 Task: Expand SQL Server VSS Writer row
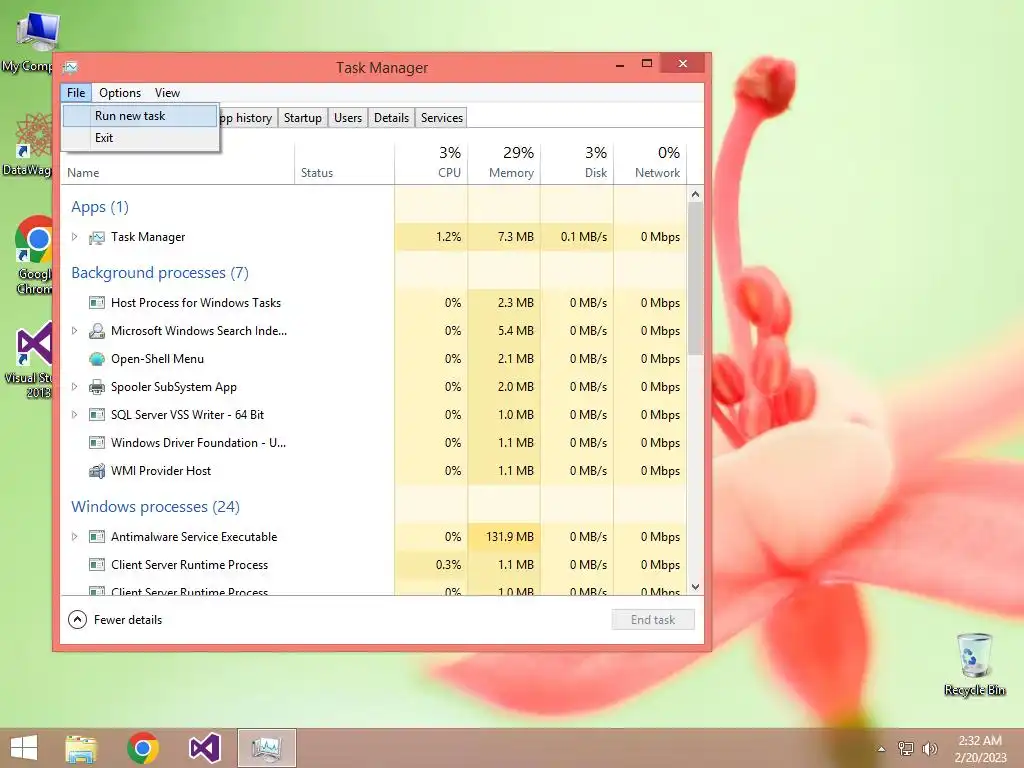tap(74, 415)
